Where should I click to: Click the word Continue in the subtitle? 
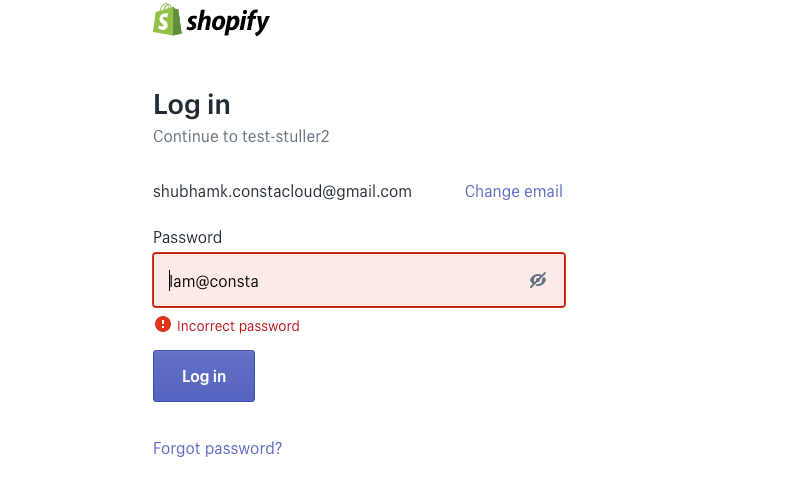(x=185, y=136)
